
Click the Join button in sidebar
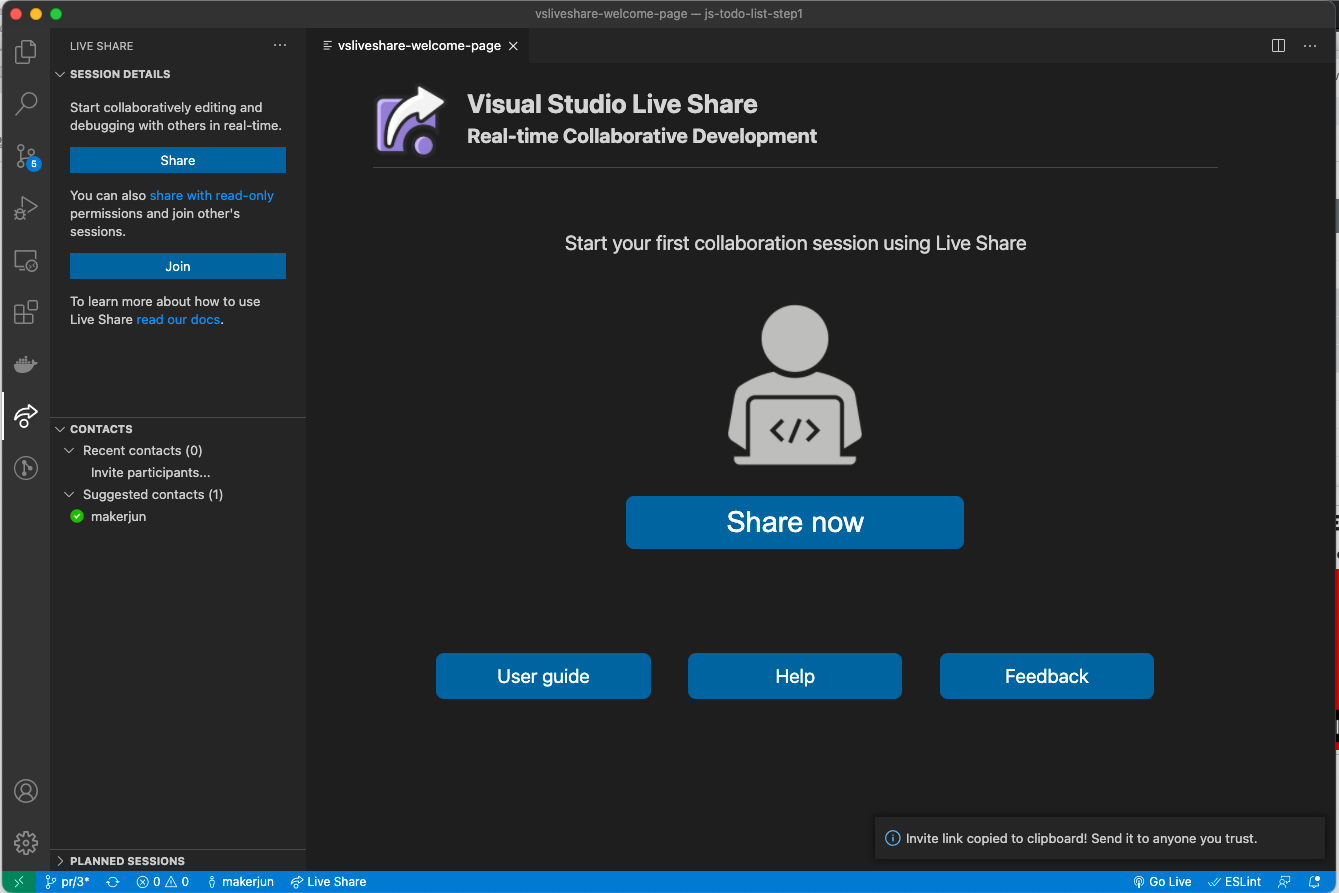pyautogui.click(x=178, y=266)
